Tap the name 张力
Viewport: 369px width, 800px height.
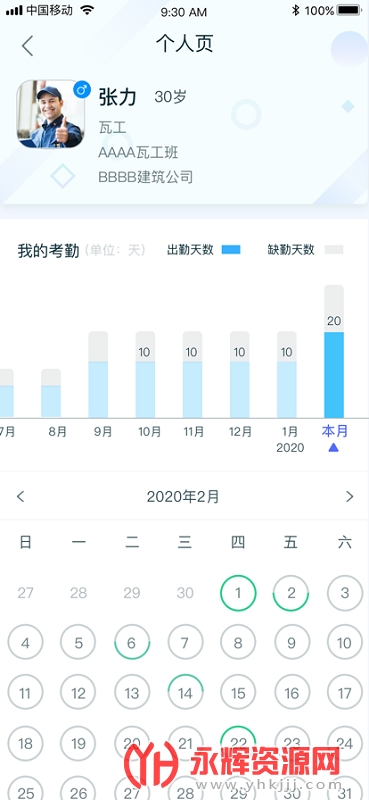pos(117,96)
